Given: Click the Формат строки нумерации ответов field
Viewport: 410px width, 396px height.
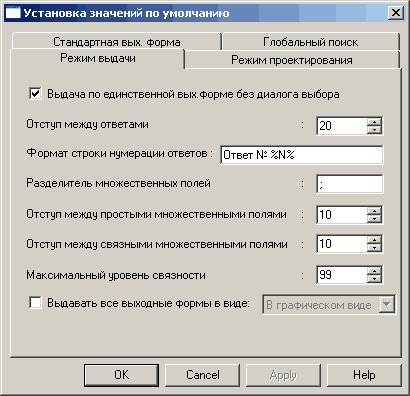Looking at the screenshot, I should point(302,155).
